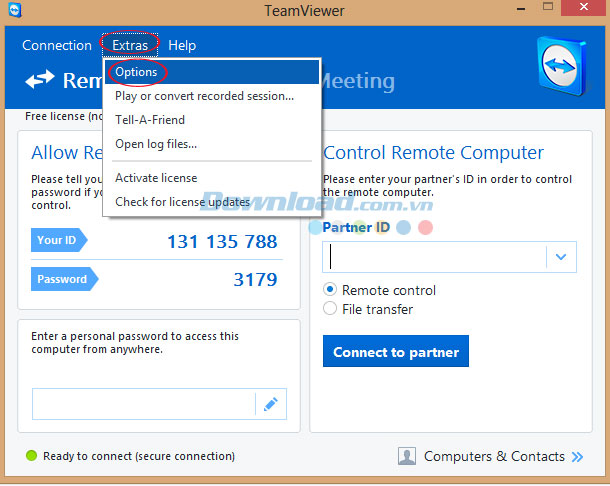Expand the Partner ID dropdown arrow
Viewport: 610px width, 486px height.
pyautogui.click(x=561, y=257)
